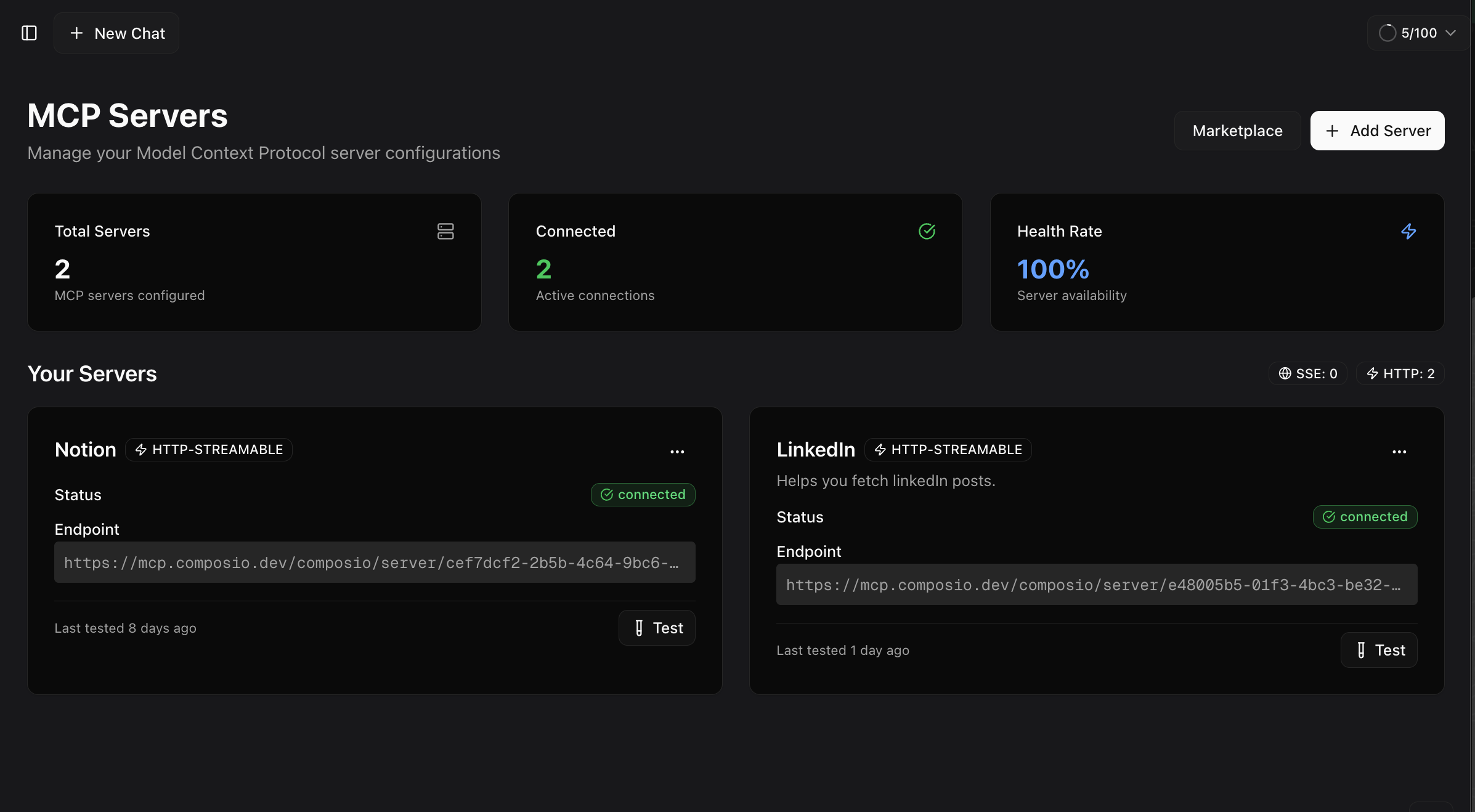Open the Marketplace
The width and height of the screenshot is (1475, 812).
[1237, 131]
